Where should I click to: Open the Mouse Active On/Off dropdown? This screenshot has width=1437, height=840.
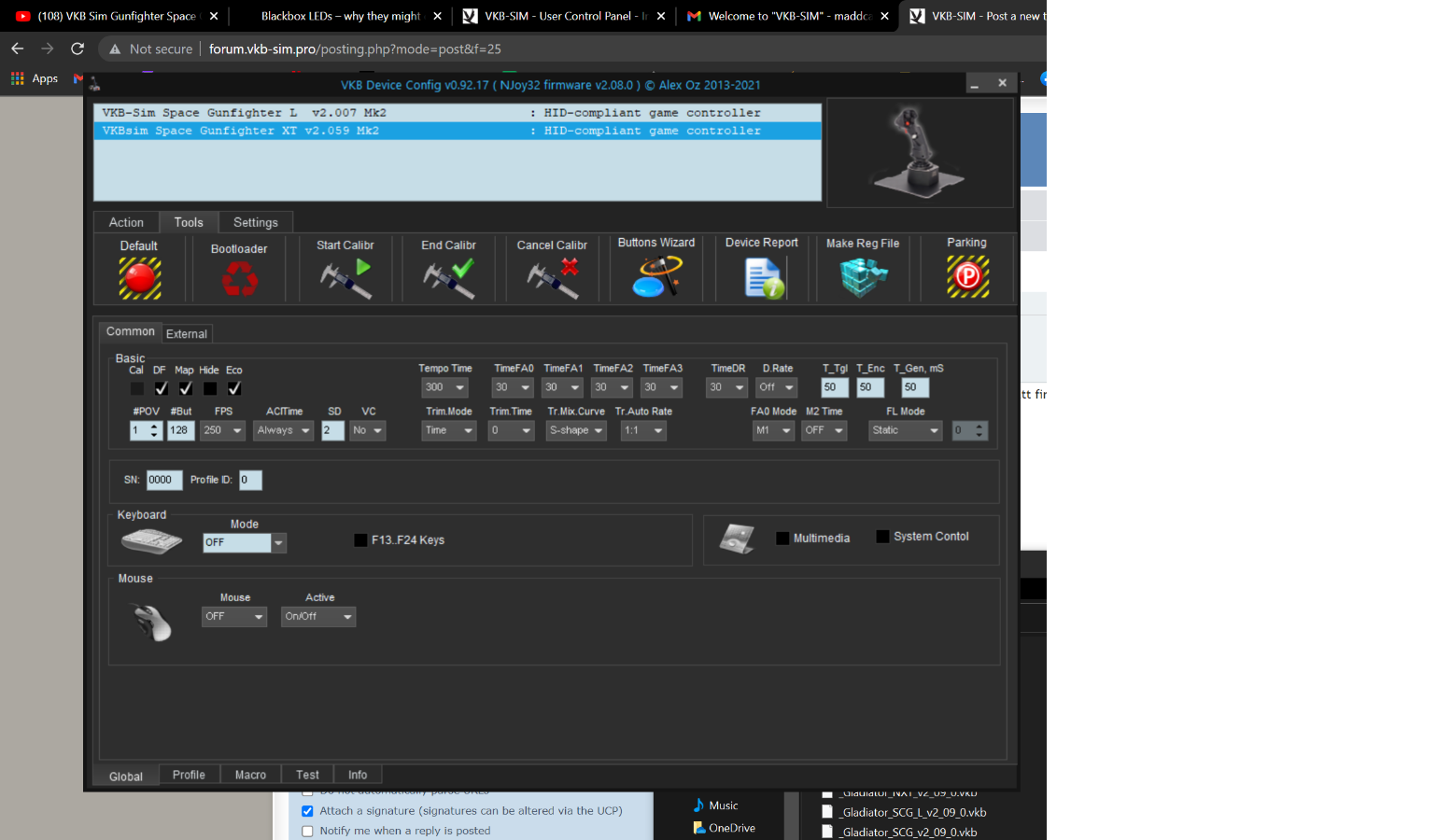point(318,616)
